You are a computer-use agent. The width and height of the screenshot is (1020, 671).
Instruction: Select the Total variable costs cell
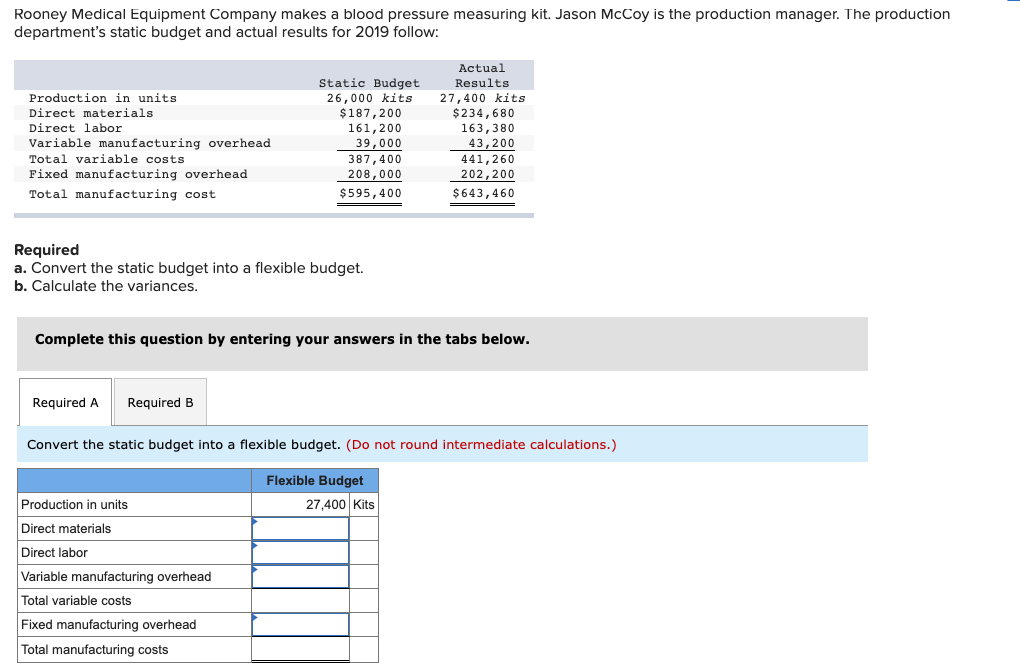(x=300, y=600)
